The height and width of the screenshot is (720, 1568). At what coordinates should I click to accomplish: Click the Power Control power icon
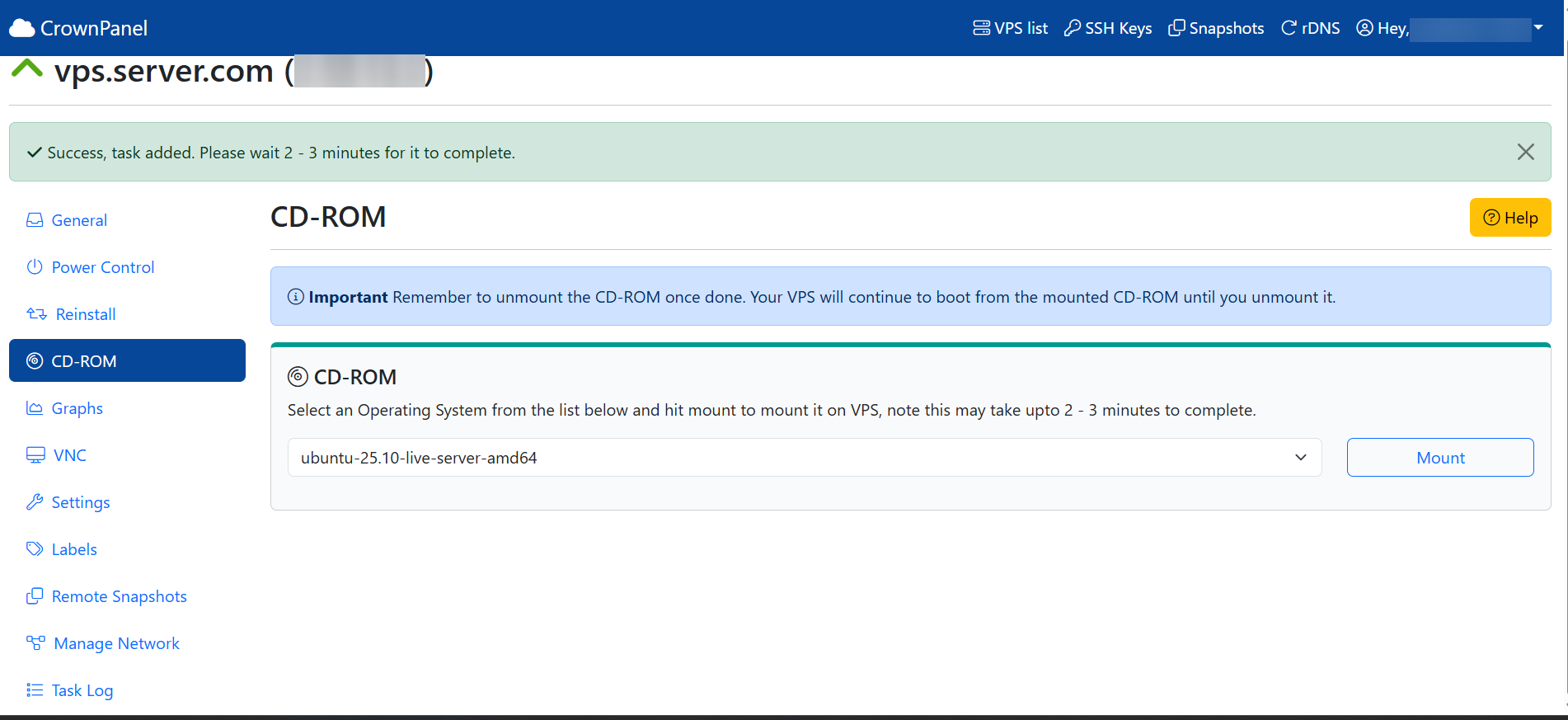pos(35,267)
